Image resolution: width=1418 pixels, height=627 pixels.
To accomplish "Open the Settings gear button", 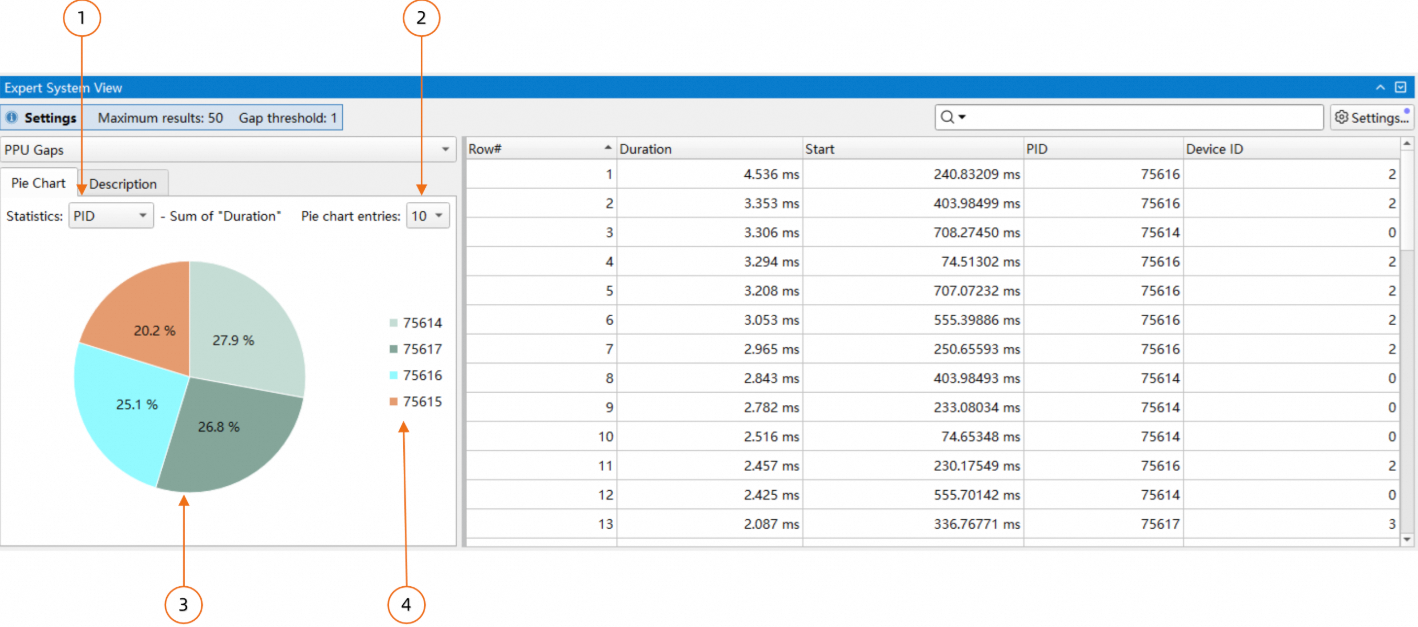I will [x=1372, y=117].
